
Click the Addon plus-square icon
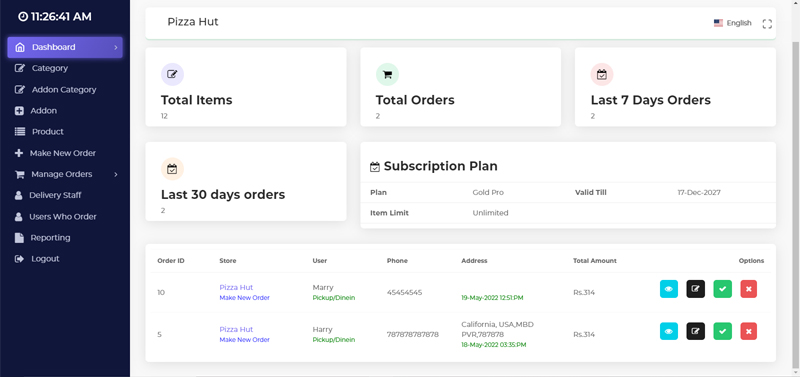coord(19,111)
